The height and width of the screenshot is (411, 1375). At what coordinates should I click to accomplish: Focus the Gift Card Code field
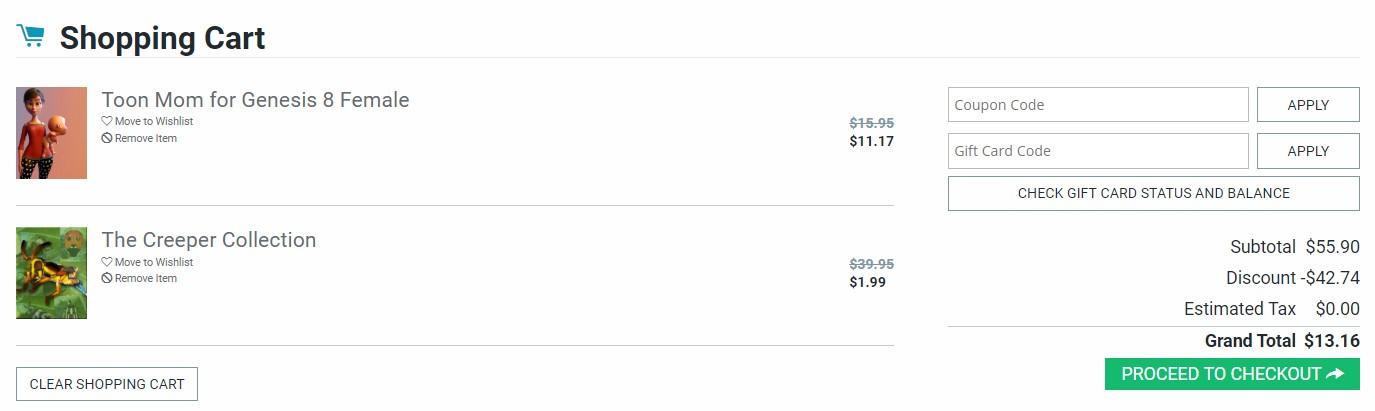tap(1097, 151)
